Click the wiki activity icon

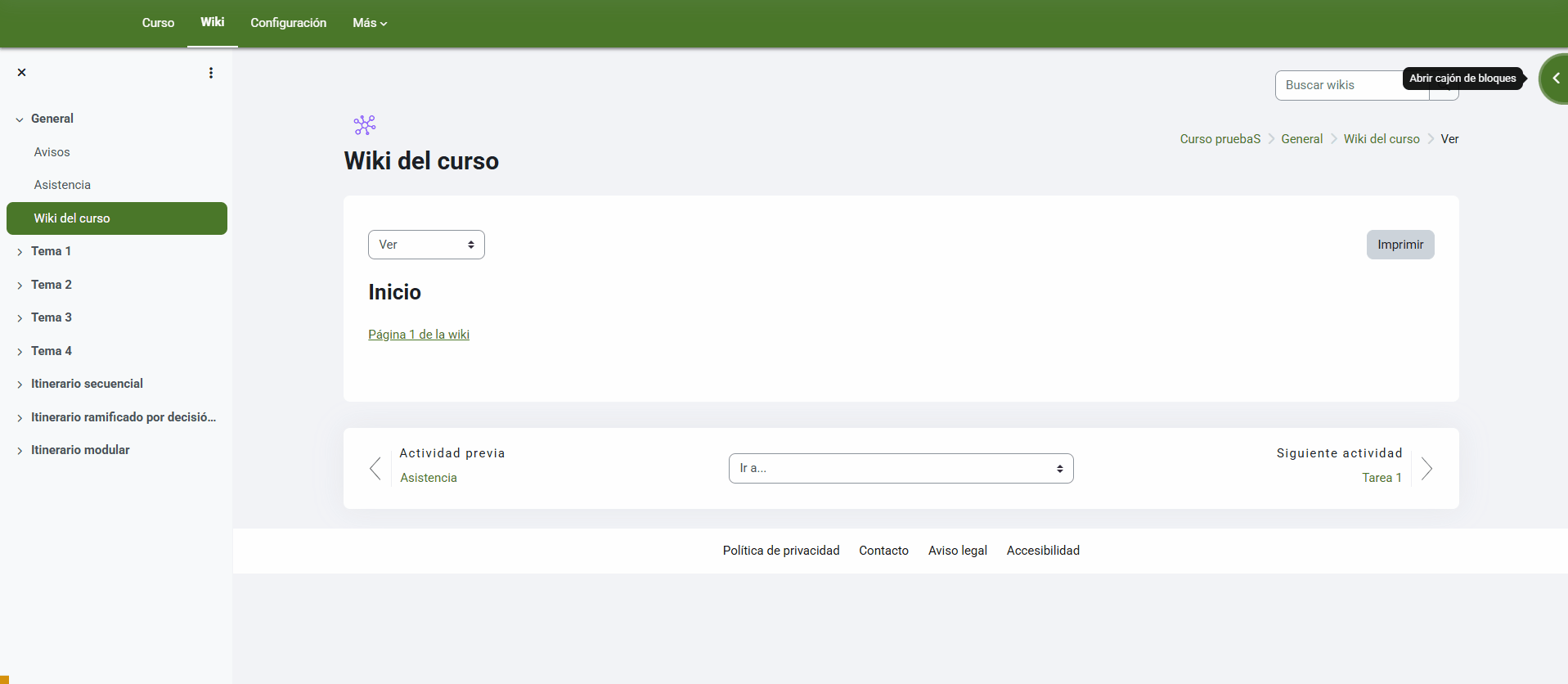[365, 125]
